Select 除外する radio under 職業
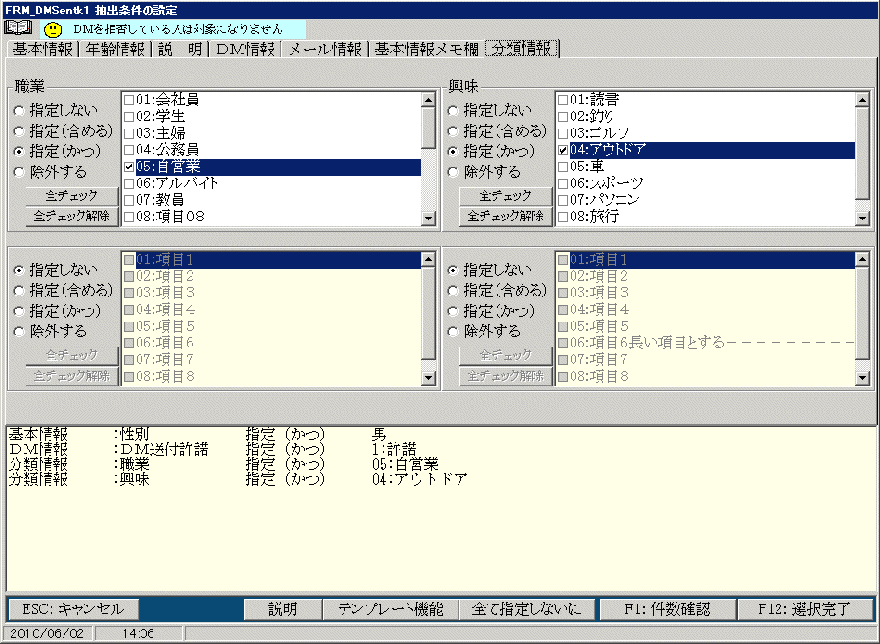This screenshot has width=880, height=644. (20, 172)
